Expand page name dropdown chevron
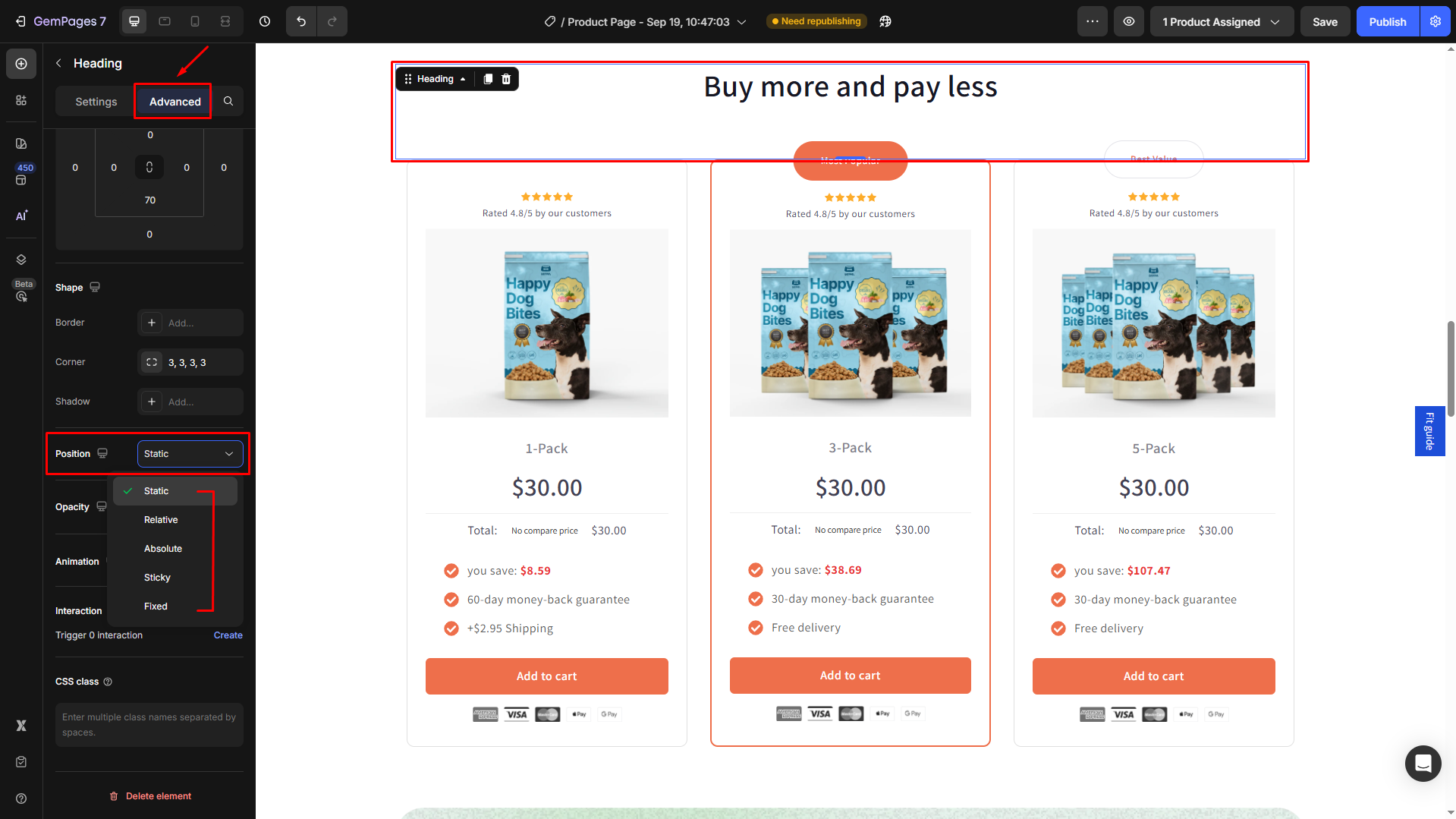This screenshot has width=1456, height=819. click(741, 22)
